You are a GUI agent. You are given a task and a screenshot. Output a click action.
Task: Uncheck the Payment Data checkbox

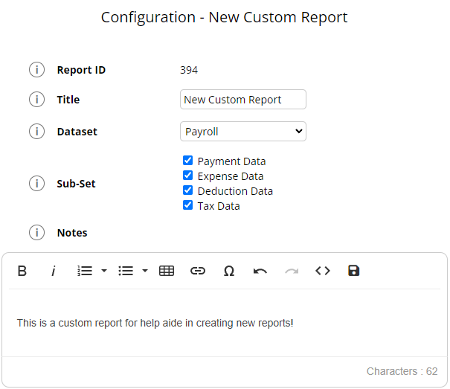(x=188, y=160)
